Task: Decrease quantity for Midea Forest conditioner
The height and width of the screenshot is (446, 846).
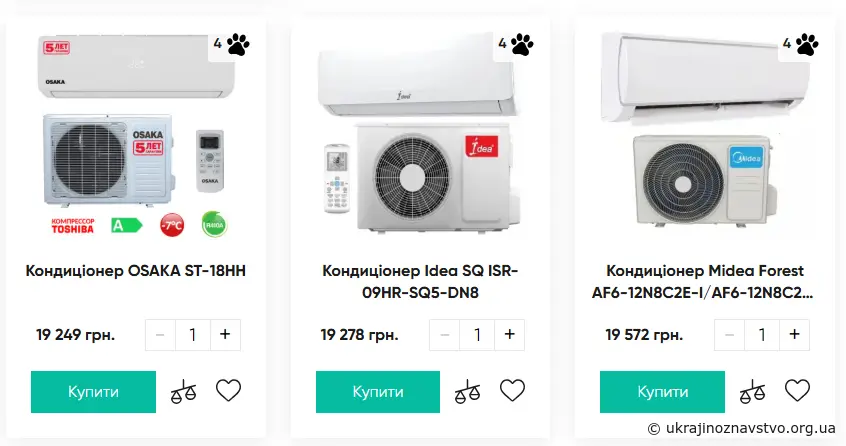Action: [x=730, y=335]
